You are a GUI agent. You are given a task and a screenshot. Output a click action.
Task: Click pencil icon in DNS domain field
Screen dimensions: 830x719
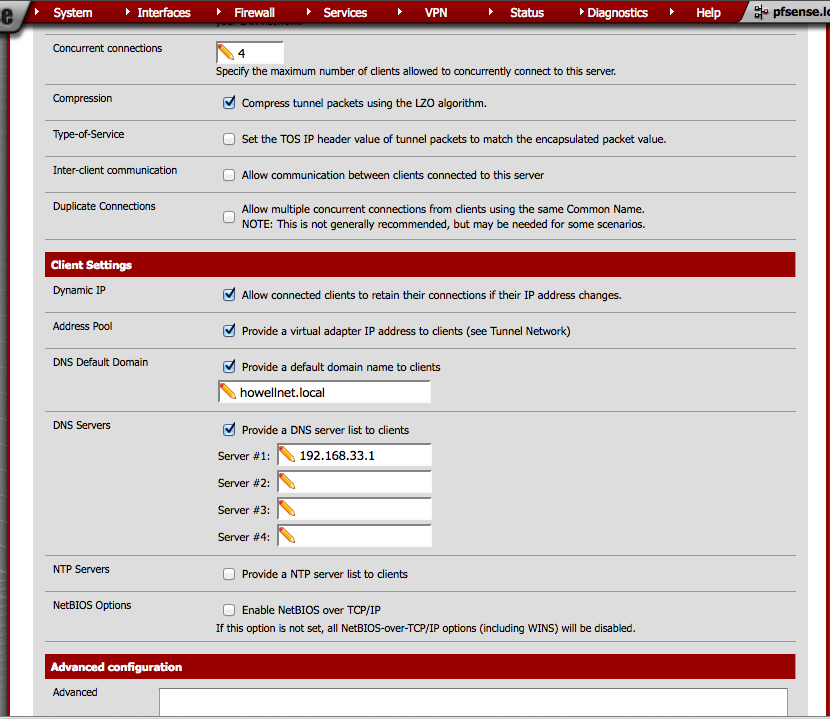228,391
